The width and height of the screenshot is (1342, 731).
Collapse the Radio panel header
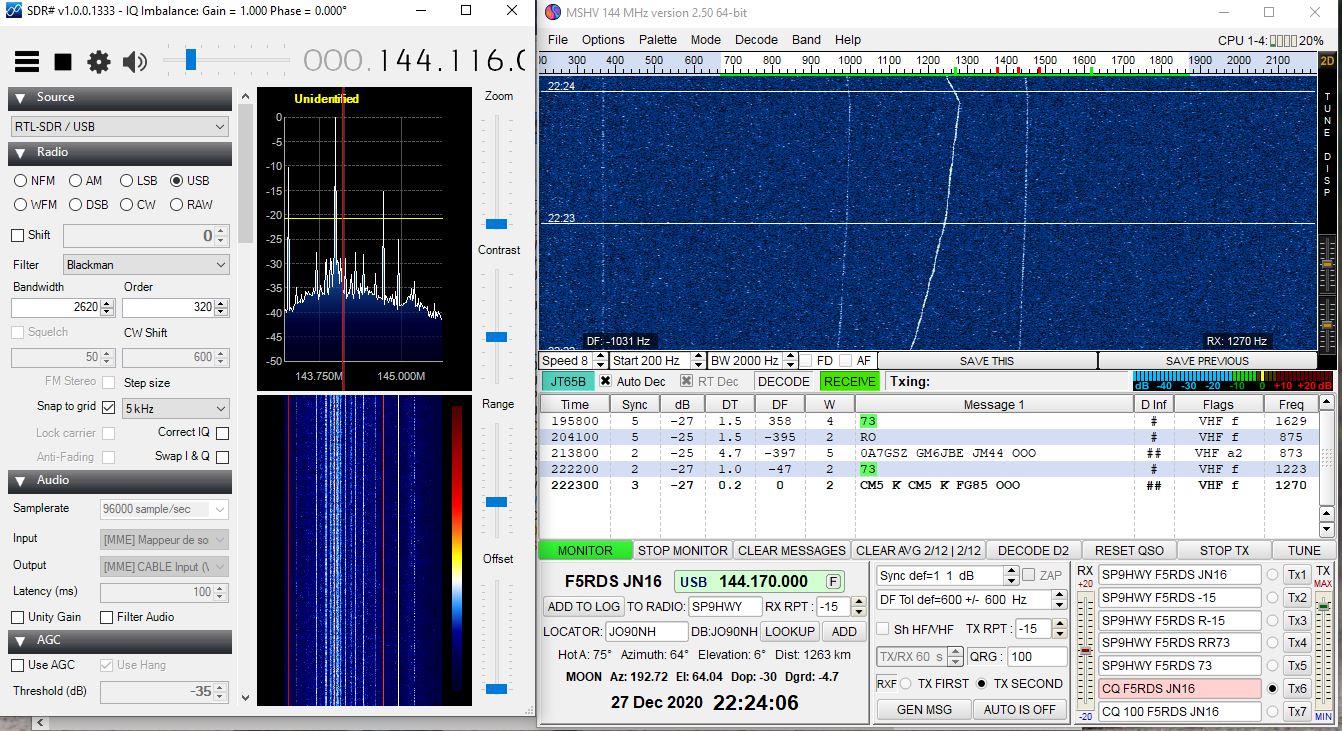tap(120, 153)
